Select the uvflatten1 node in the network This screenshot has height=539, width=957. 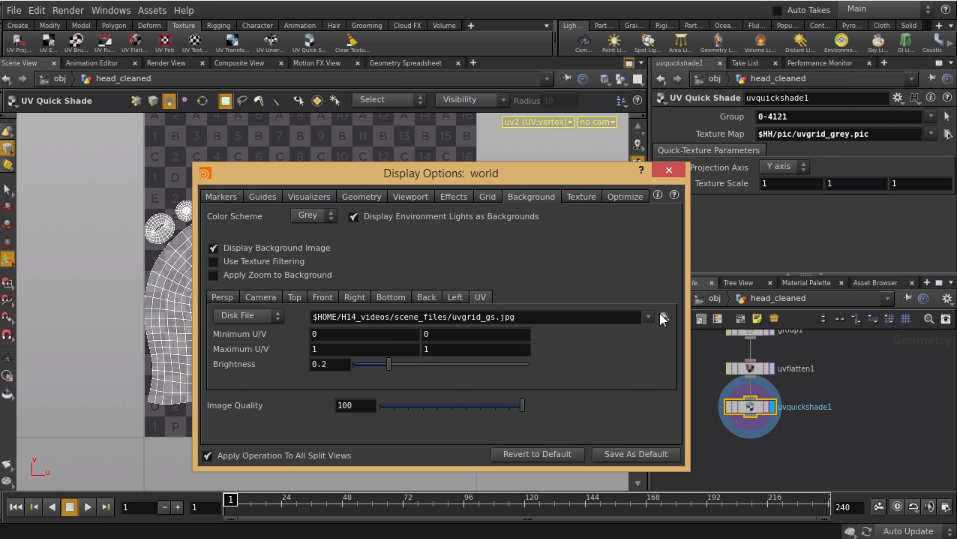pyautogui.click(x=749, y=369)
